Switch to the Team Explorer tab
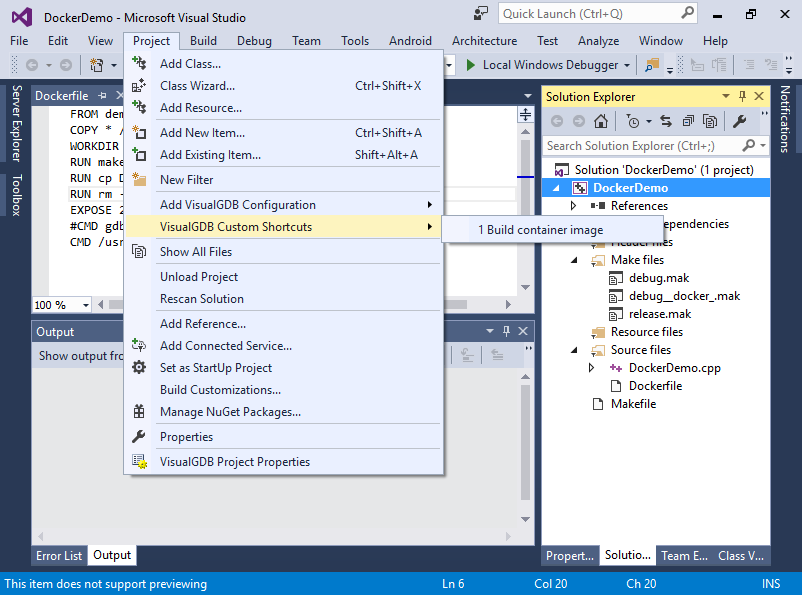Image resolution: width=802 pixels, height=595 pixels. 684,556
